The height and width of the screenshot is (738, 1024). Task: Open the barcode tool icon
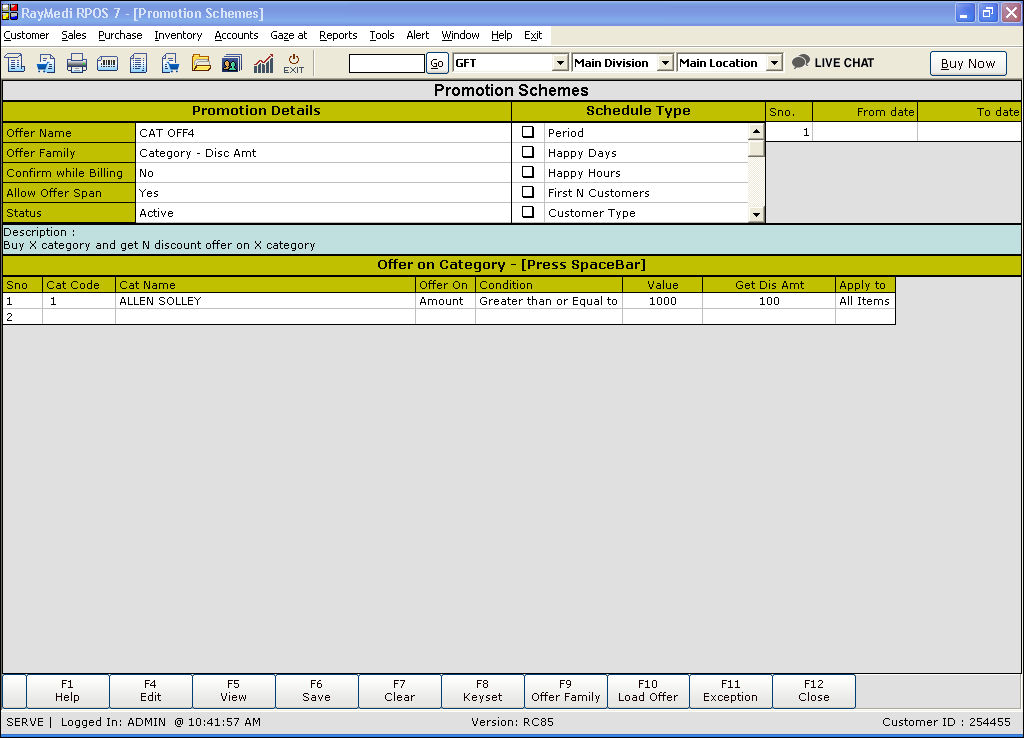[x=107, y=63]
